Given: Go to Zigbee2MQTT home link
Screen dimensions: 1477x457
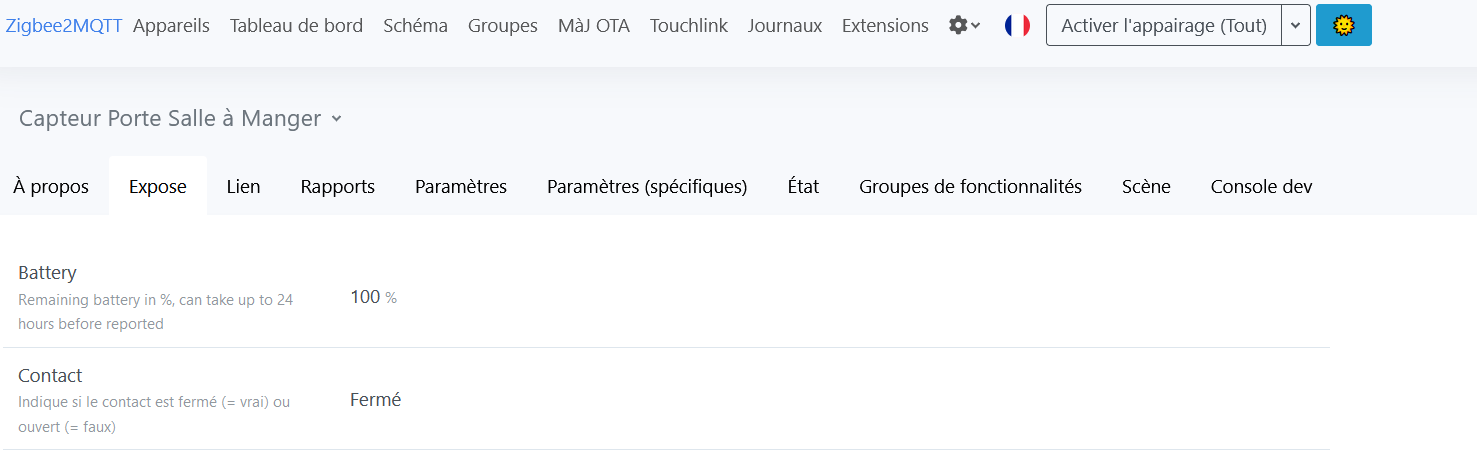Looking at the screenshot, I should (64, 26).
